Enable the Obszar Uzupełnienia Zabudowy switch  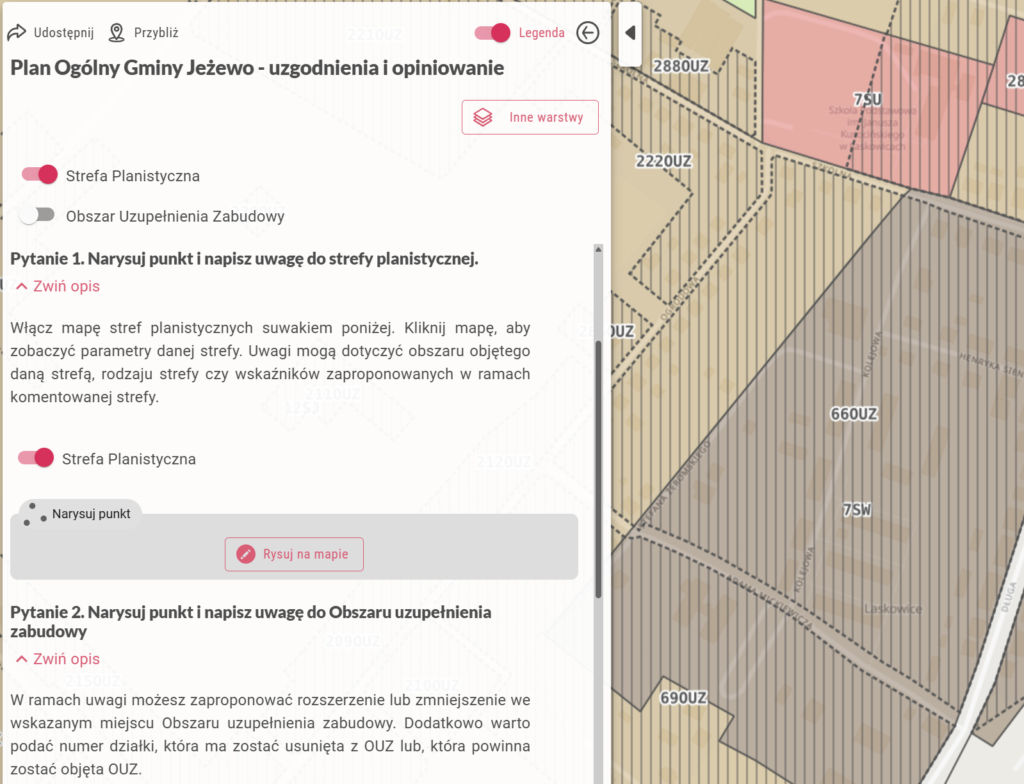click(37, 215)
